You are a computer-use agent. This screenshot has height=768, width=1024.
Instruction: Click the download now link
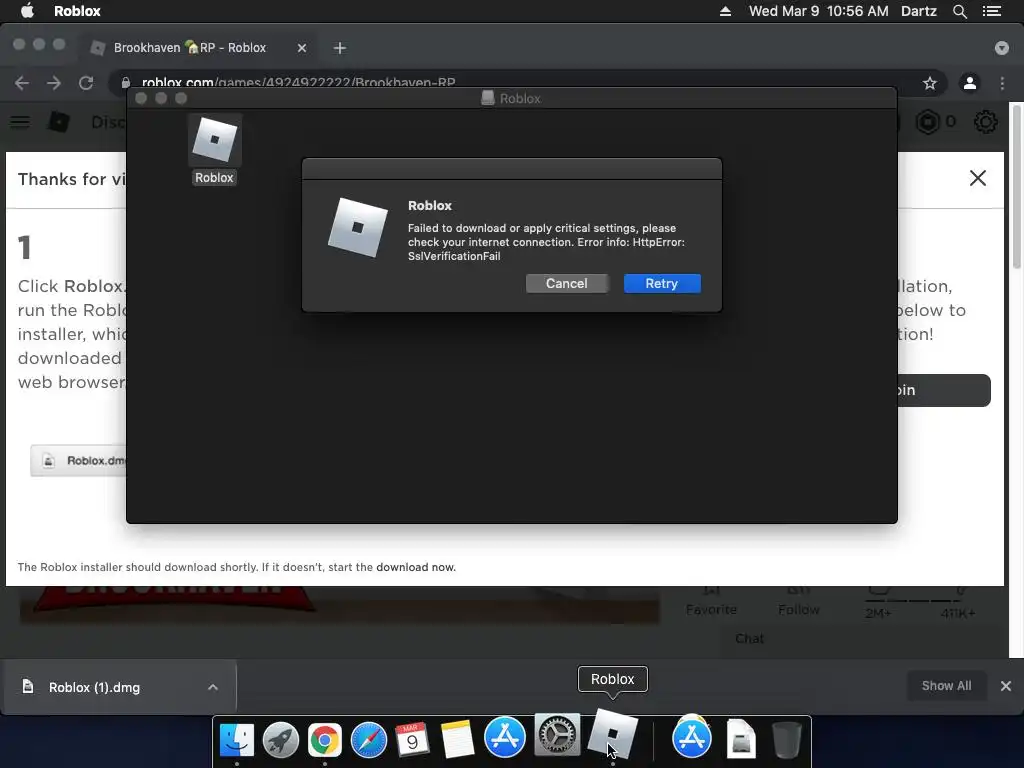(x=415, y=567)
